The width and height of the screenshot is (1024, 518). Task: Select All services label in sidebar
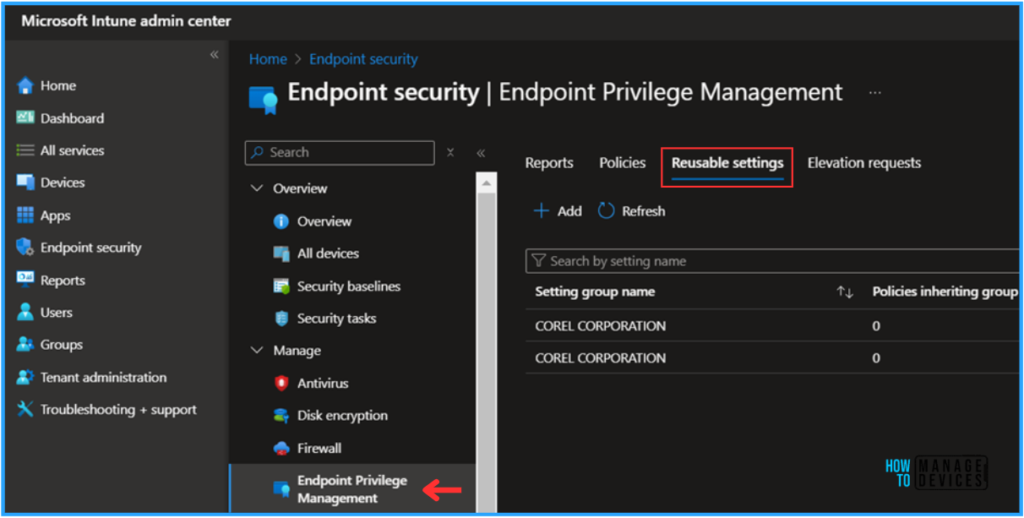click(72, 150)
